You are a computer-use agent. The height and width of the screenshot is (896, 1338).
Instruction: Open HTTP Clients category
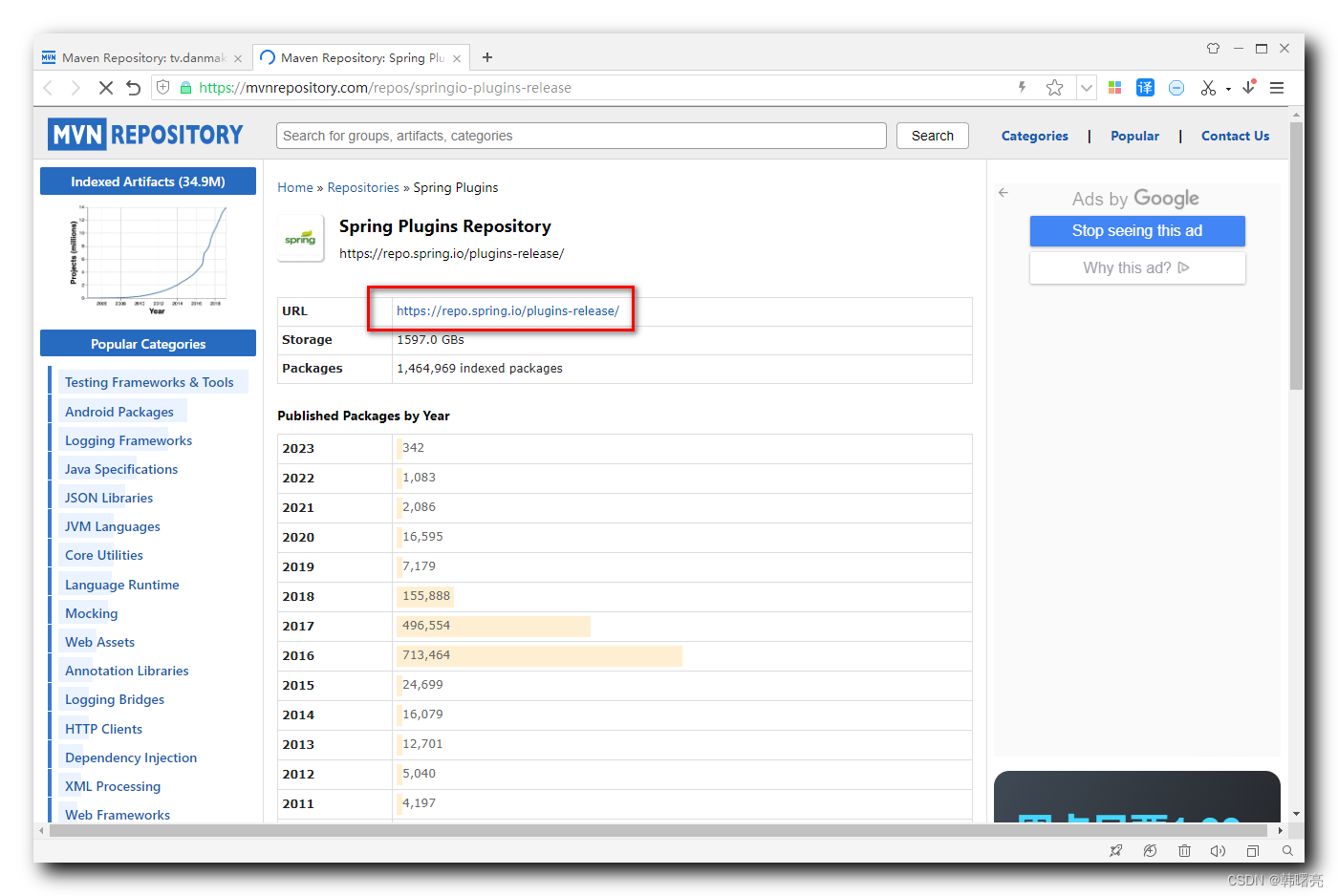click(x=103, y=729)
